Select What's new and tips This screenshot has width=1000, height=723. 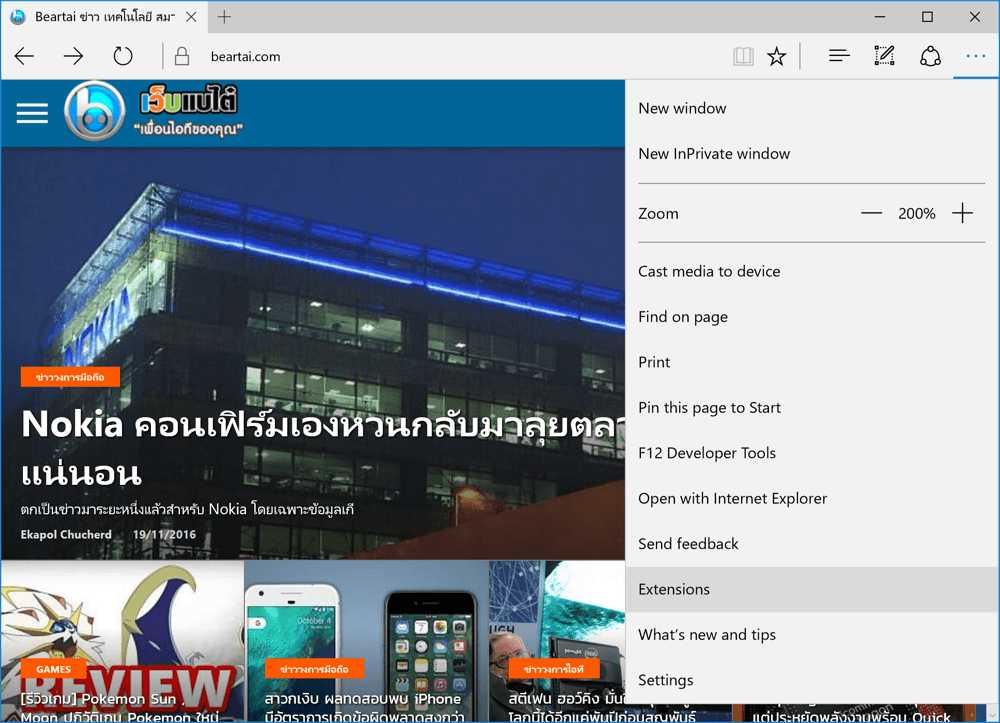coord(811,635)
